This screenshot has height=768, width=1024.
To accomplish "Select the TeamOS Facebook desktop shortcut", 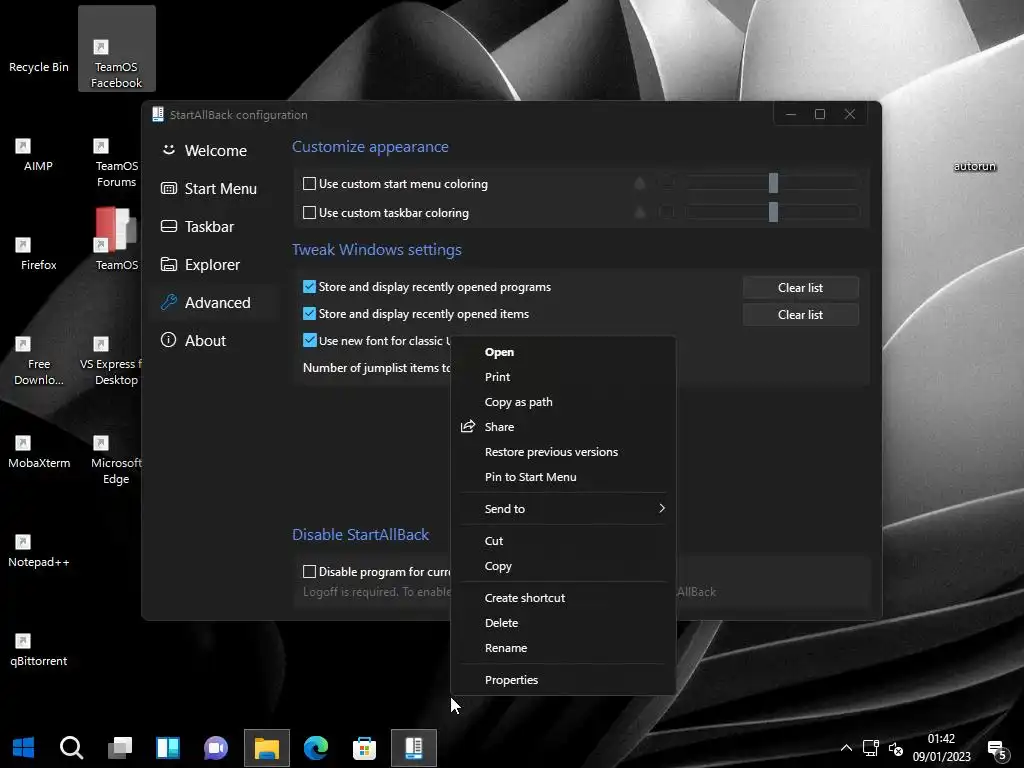I will 116,49.
